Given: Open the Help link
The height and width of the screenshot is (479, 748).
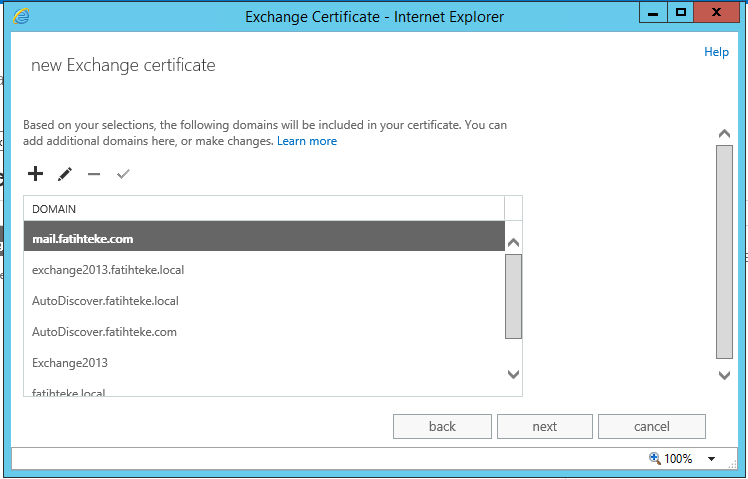Looking at the screenshot, I should click(x=716, y=52).
